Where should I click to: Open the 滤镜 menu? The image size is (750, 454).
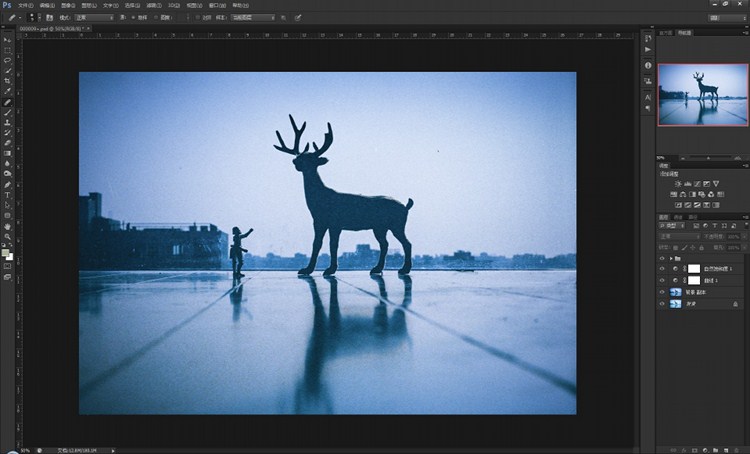[x=153, y=5]
